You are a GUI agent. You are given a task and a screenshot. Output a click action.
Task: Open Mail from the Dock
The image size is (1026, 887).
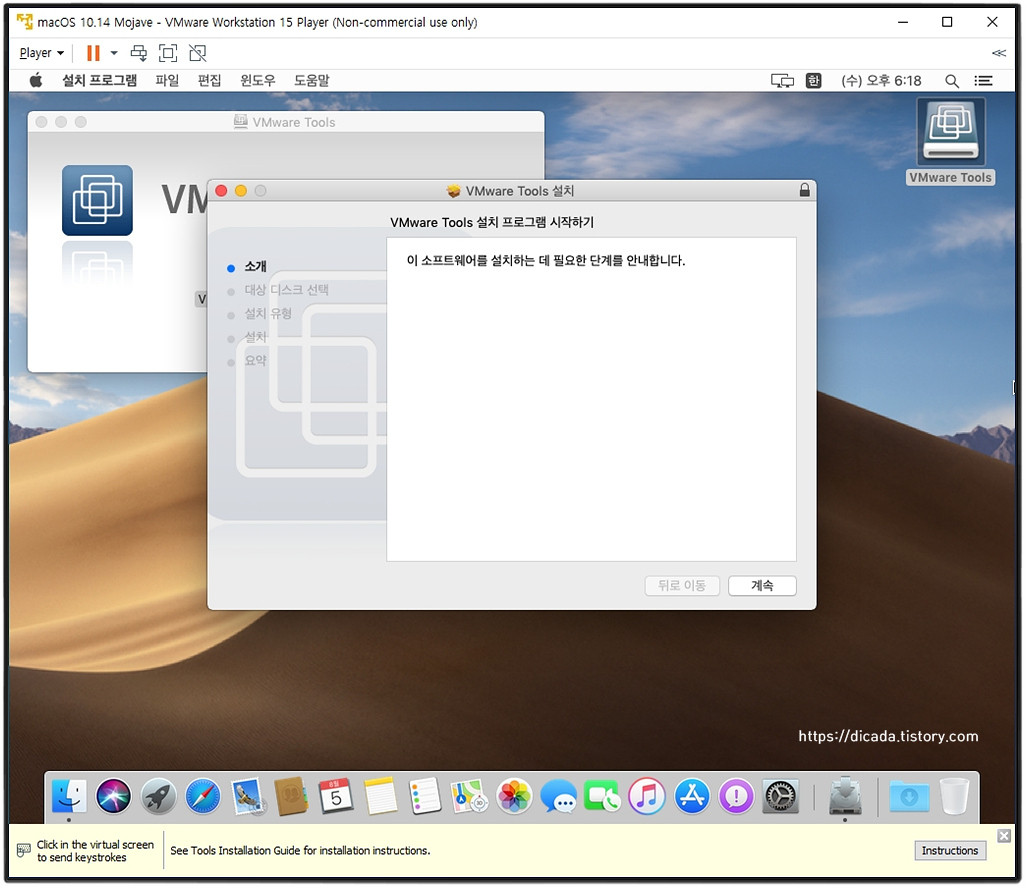click(x=247, y=796)
